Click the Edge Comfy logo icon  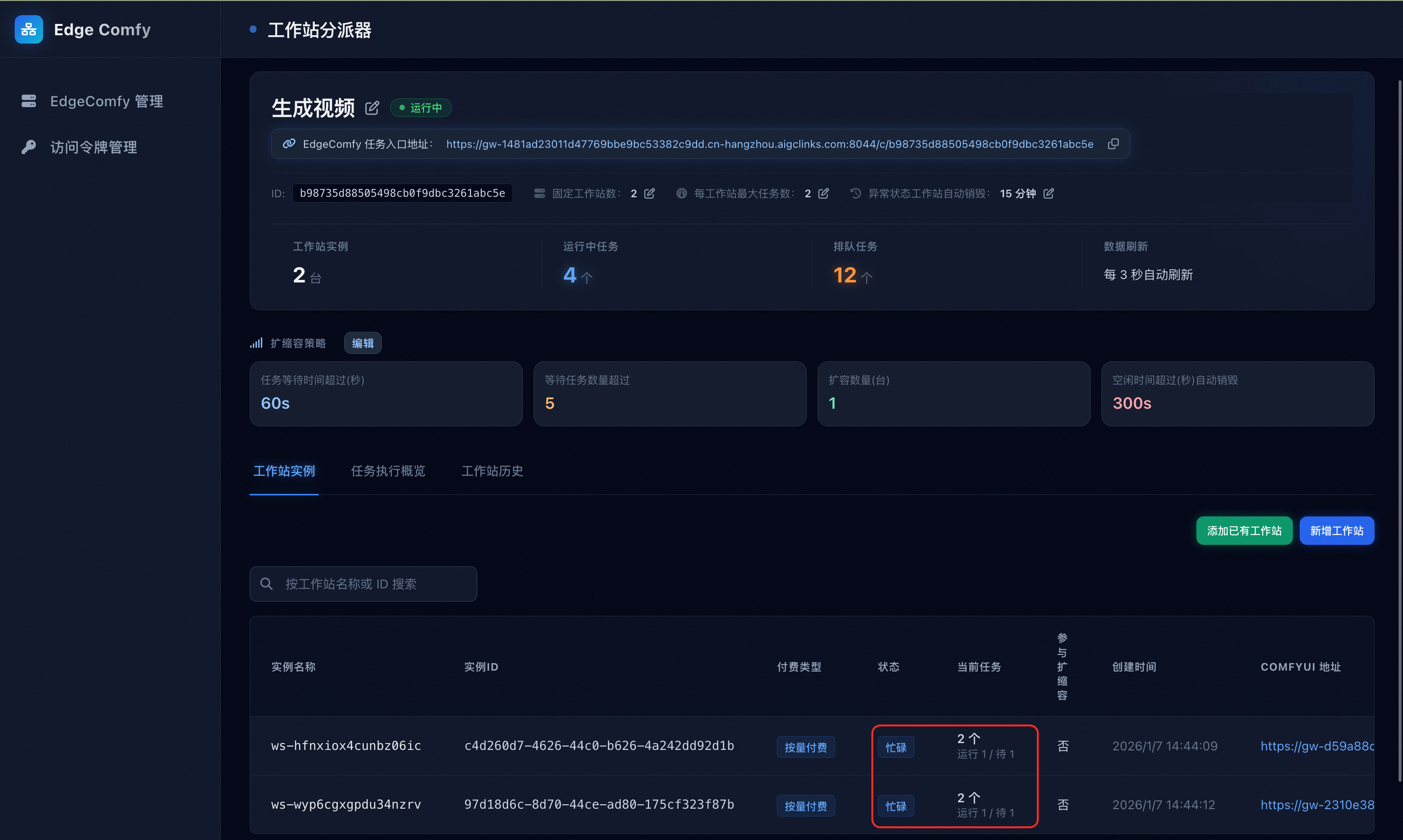pyautogui.click(x=28, y=29)
